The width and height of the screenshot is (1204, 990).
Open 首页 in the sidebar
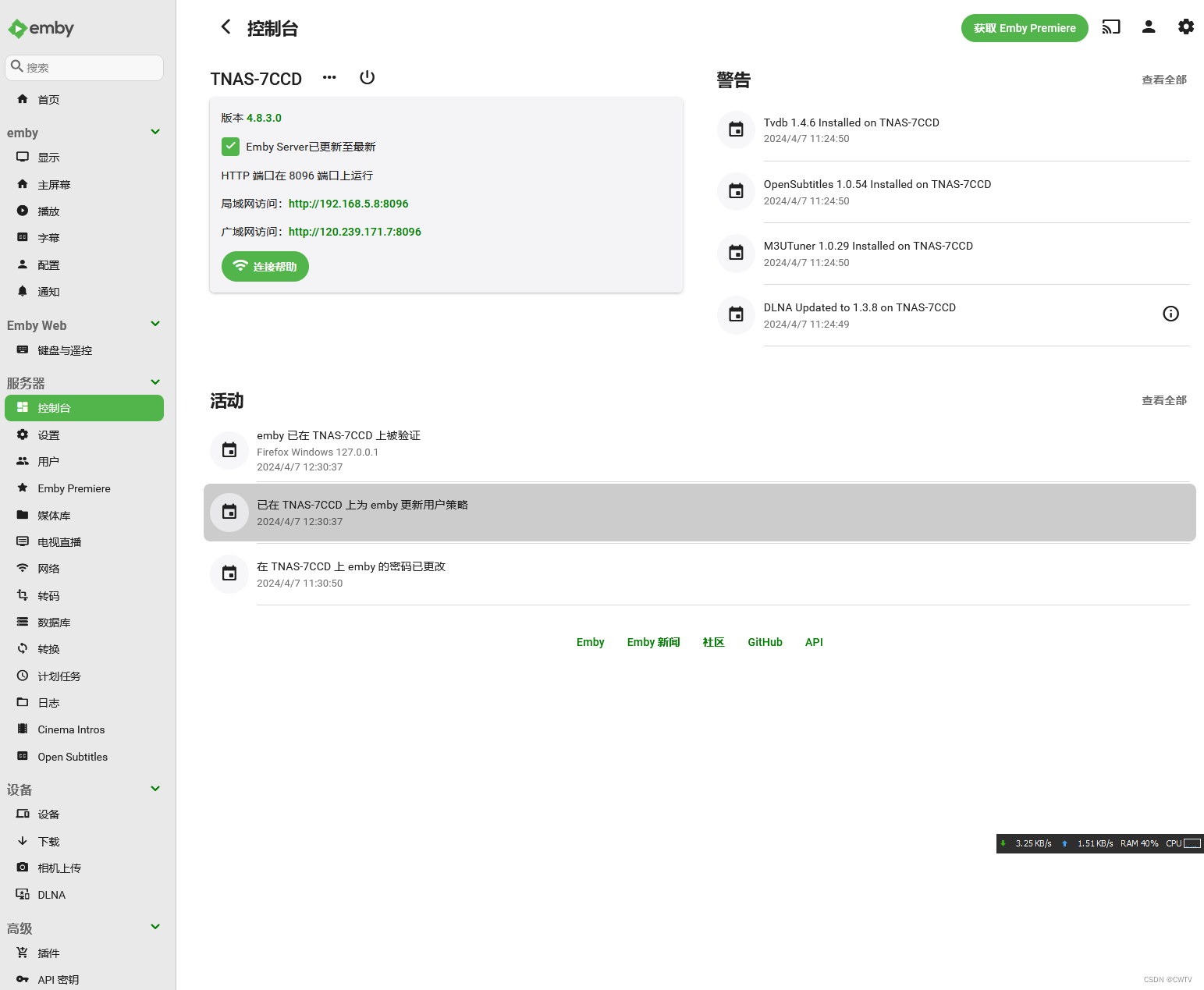click(x=84, y=99)
